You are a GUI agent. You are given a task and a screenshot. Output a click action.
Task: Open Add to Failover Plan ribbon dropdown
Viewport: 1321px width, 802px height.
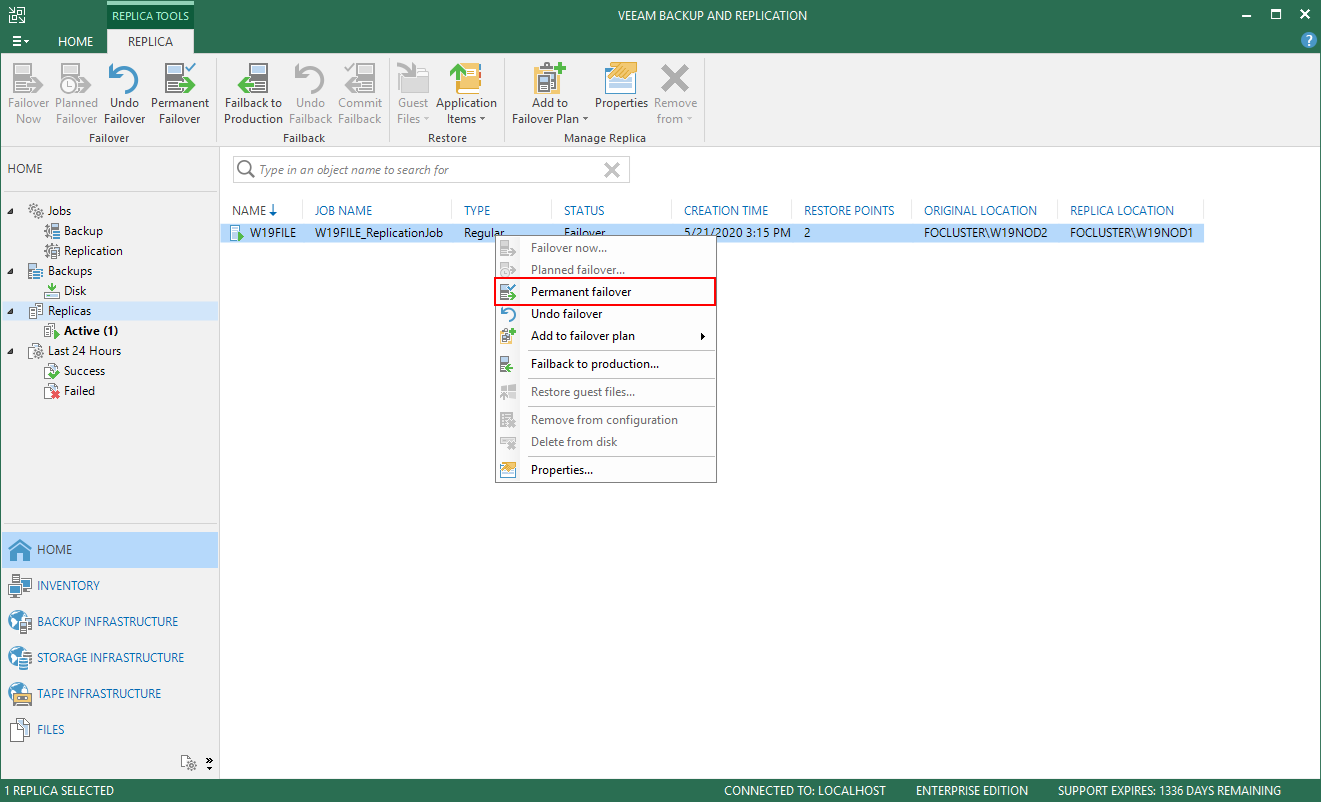549,94
